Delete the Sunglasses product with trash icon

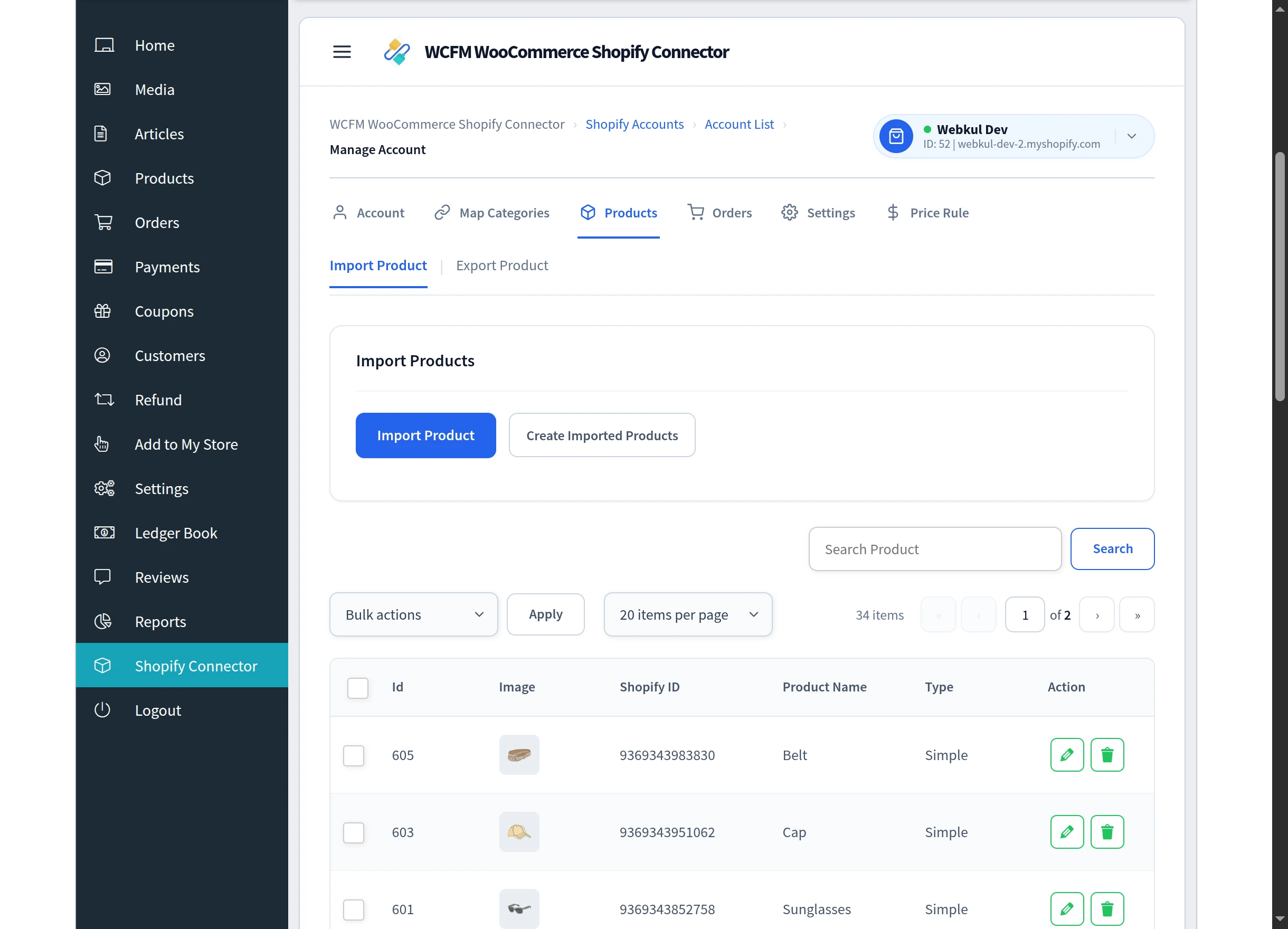point(1107,909)
